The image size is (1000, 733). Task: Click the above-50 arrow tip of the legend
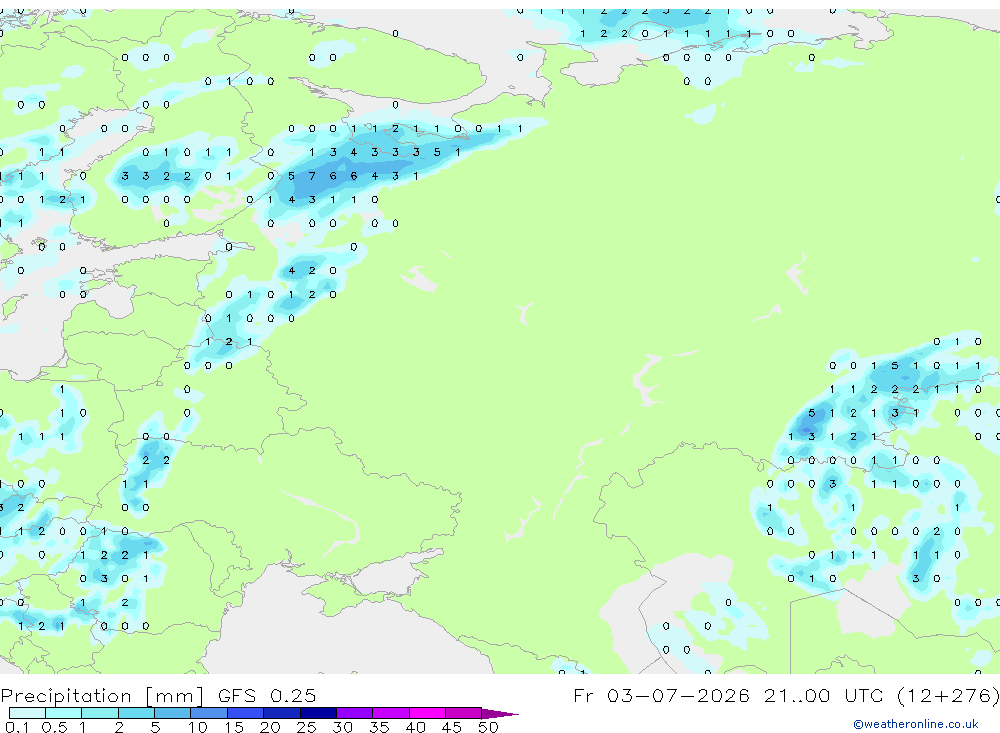501,713
